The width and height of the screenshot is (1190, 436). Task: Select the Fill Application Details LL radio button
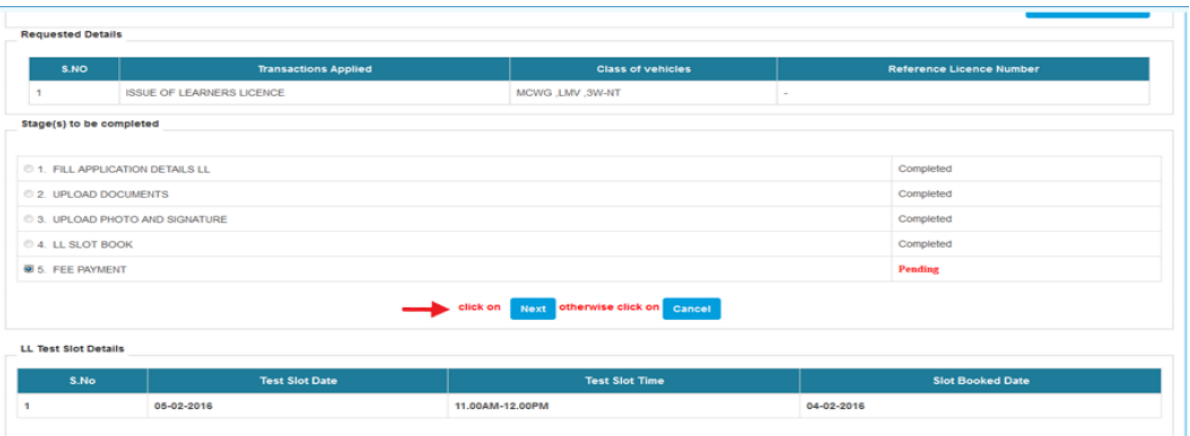pos(29,169)
